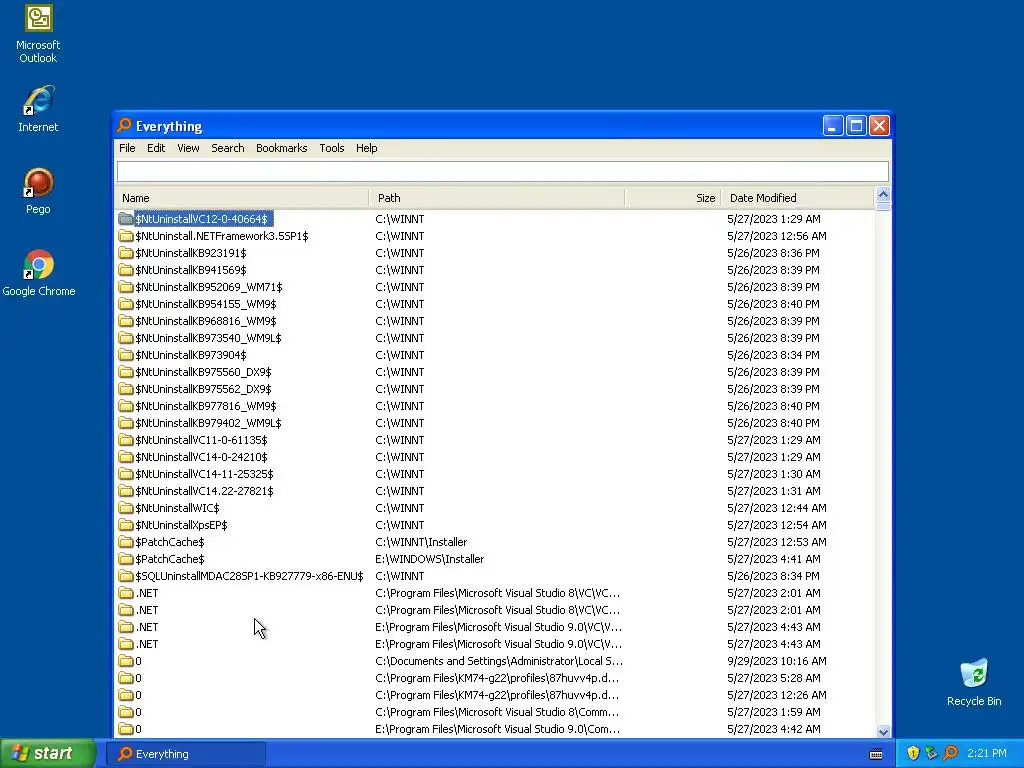1024x768 pixels.
Task: Click folder icon of $NtUninstallKB954155_WM9$
Action: pyautogui.click(x=125, y=304)
